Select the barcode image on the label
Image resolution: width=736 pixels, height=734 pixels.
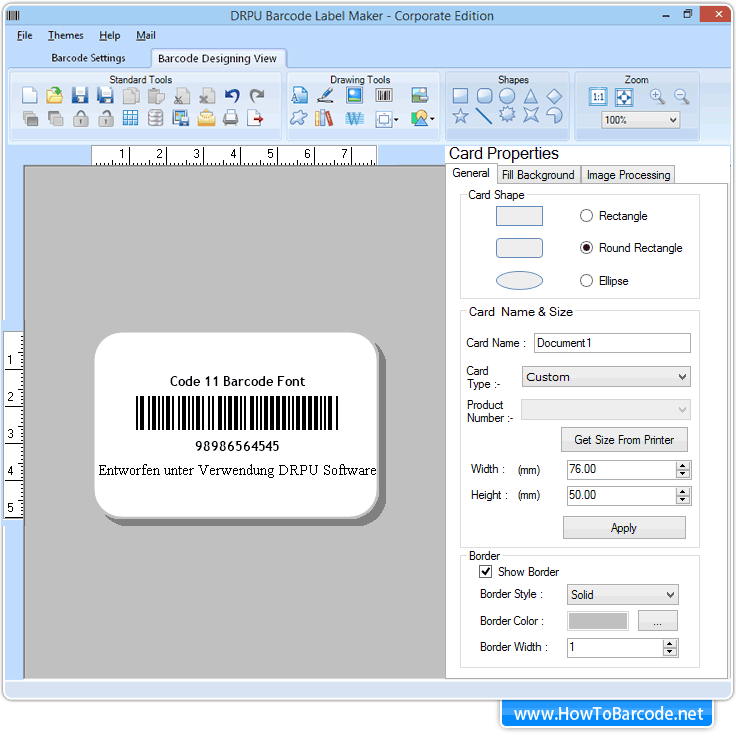[237, 413]
